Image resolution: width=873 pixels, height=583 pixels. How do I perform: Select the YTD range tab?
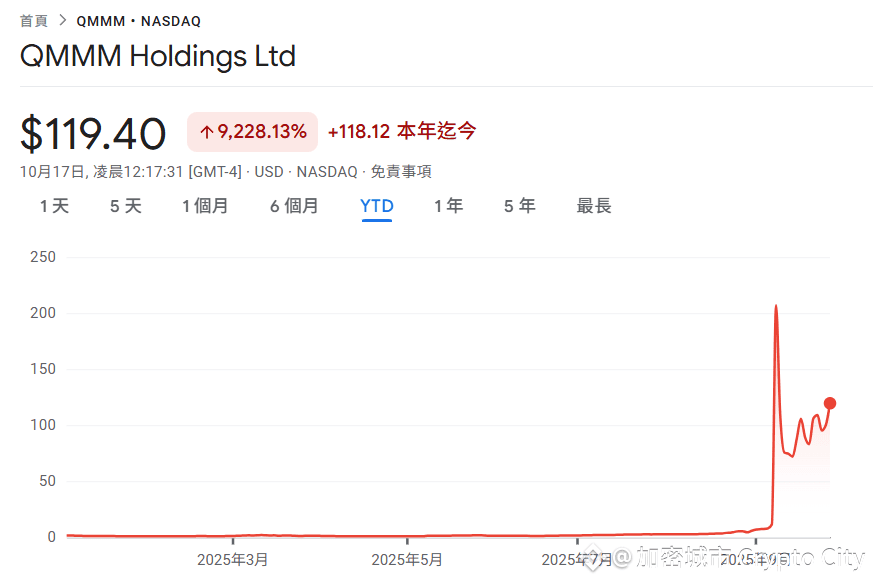(x=377, y=206)
